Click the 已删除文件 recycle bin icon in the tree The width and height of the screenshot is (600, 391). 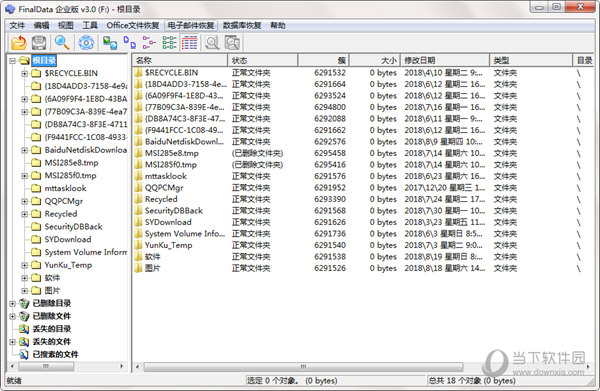[24, 316]
